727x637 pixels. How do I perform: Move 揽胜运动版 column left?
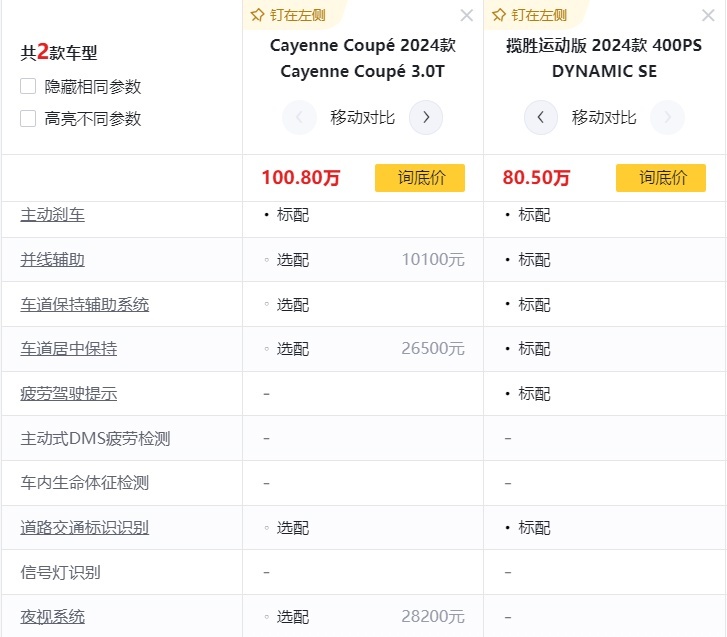click(x=541, y=117)
